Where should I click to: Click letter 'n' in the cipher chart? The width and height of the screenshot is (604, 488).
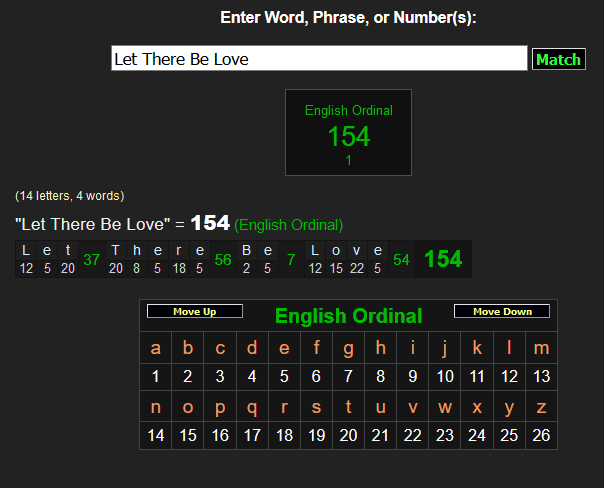point(155,407)
